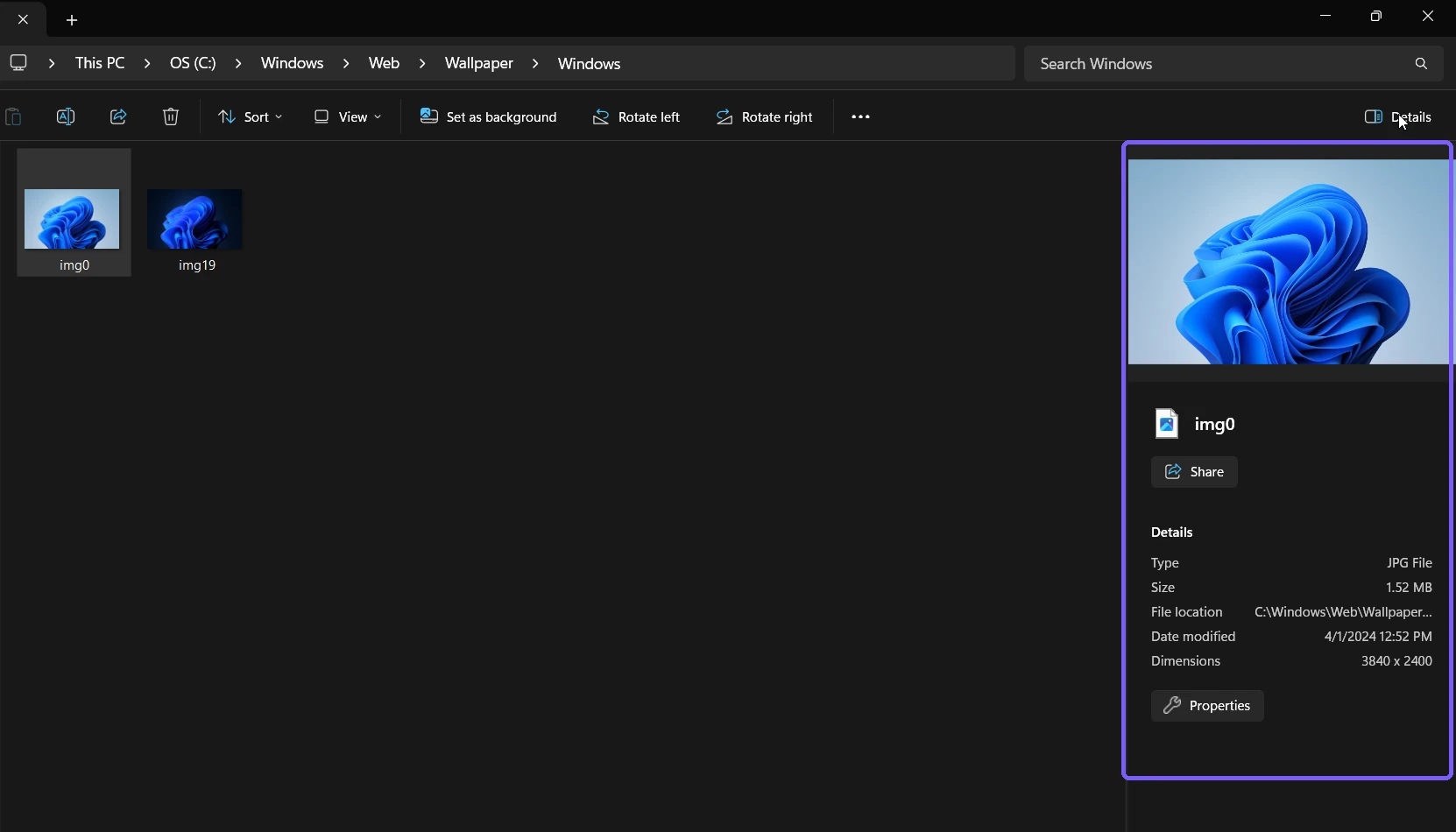Click the large preview image of img0
Viewport: 1456px width, 832px height.
coord(1288,261)
